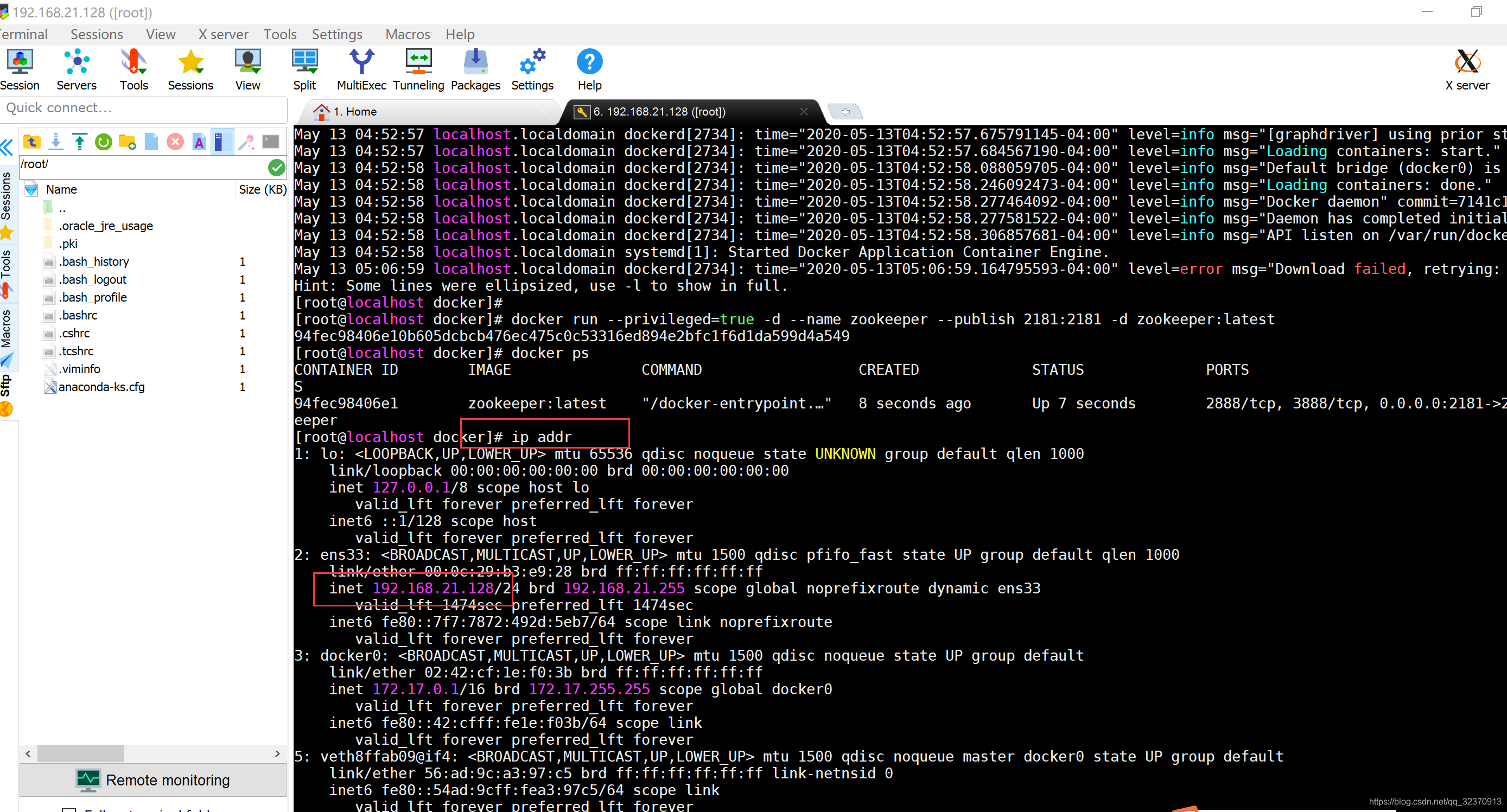
Task: Delete selected file with red X icon
Action: click(x=175, y=142)
